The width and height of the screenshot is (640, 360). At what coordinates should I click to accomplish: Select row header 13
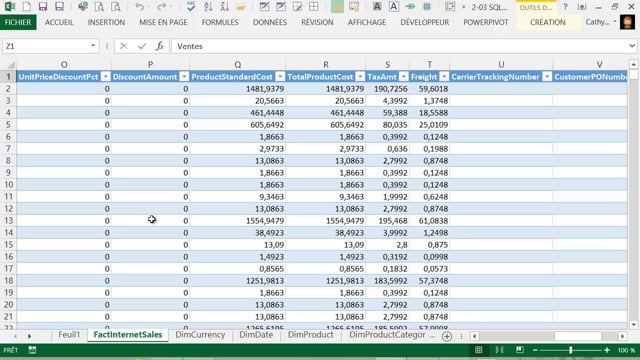[x=8, y=221]
